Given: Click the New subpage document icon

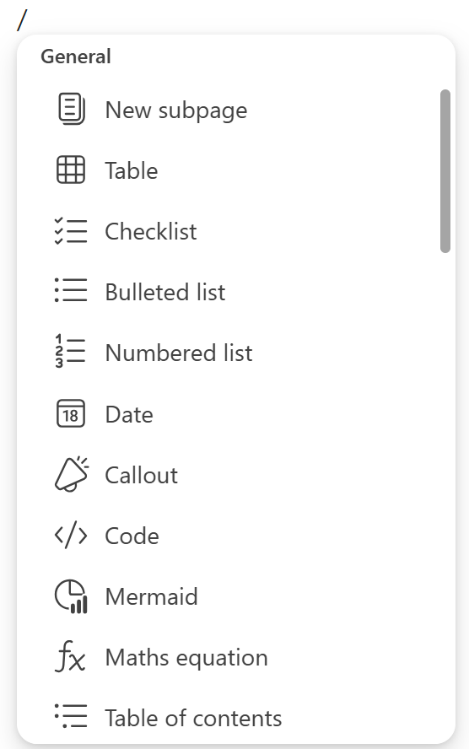Looking at the screenshot, I should (71, 109).
